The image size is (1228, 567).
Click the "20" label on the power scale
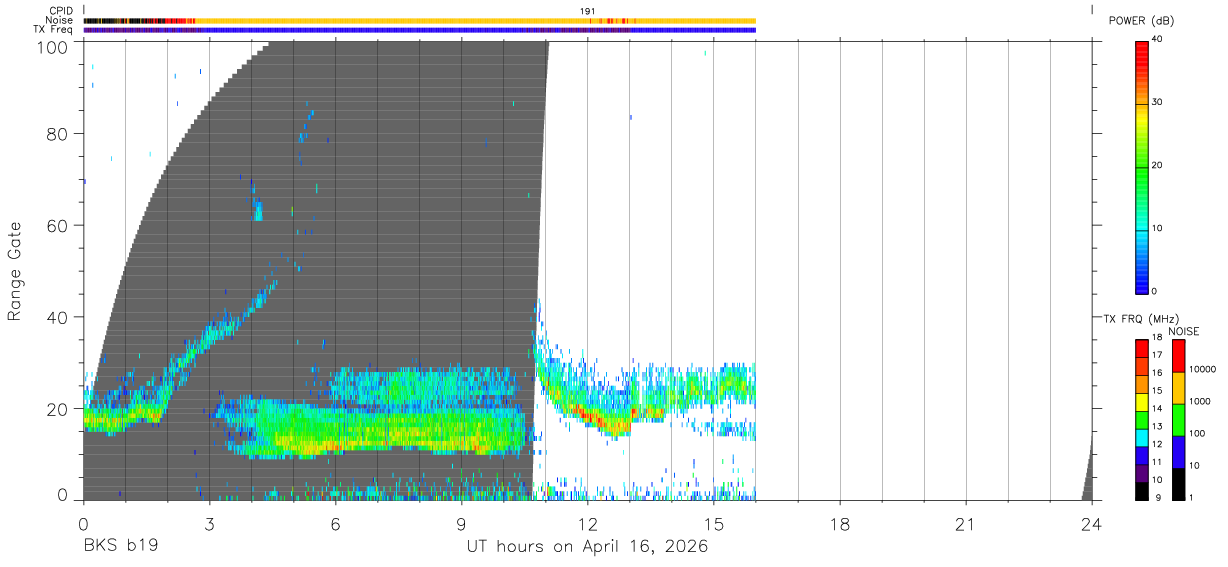click(x=1157, y=165)
